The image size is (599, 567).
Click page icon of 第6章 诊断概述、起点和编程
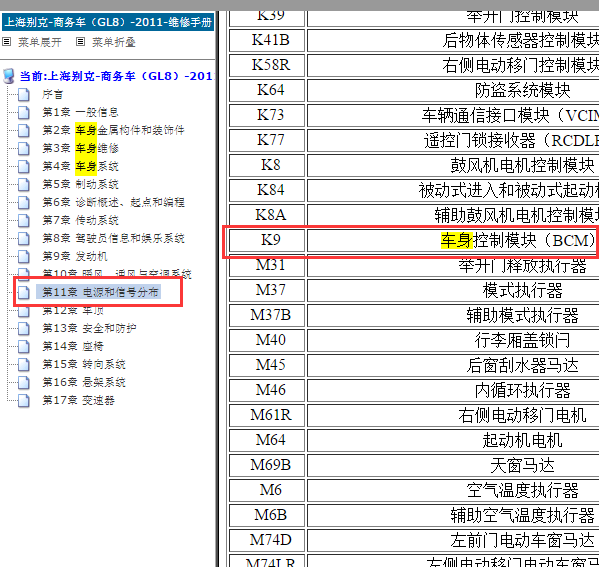[24, 202]
